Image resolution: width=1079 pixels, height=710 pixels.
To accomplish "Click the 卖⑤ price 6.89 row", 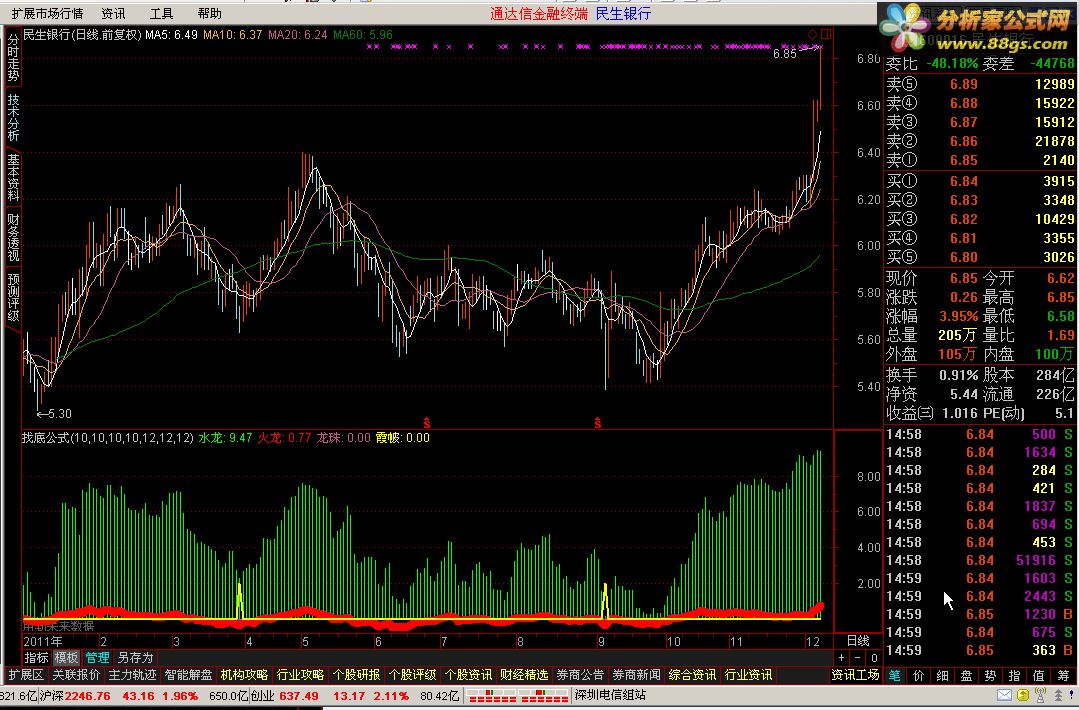I will [x=979, y=84].
